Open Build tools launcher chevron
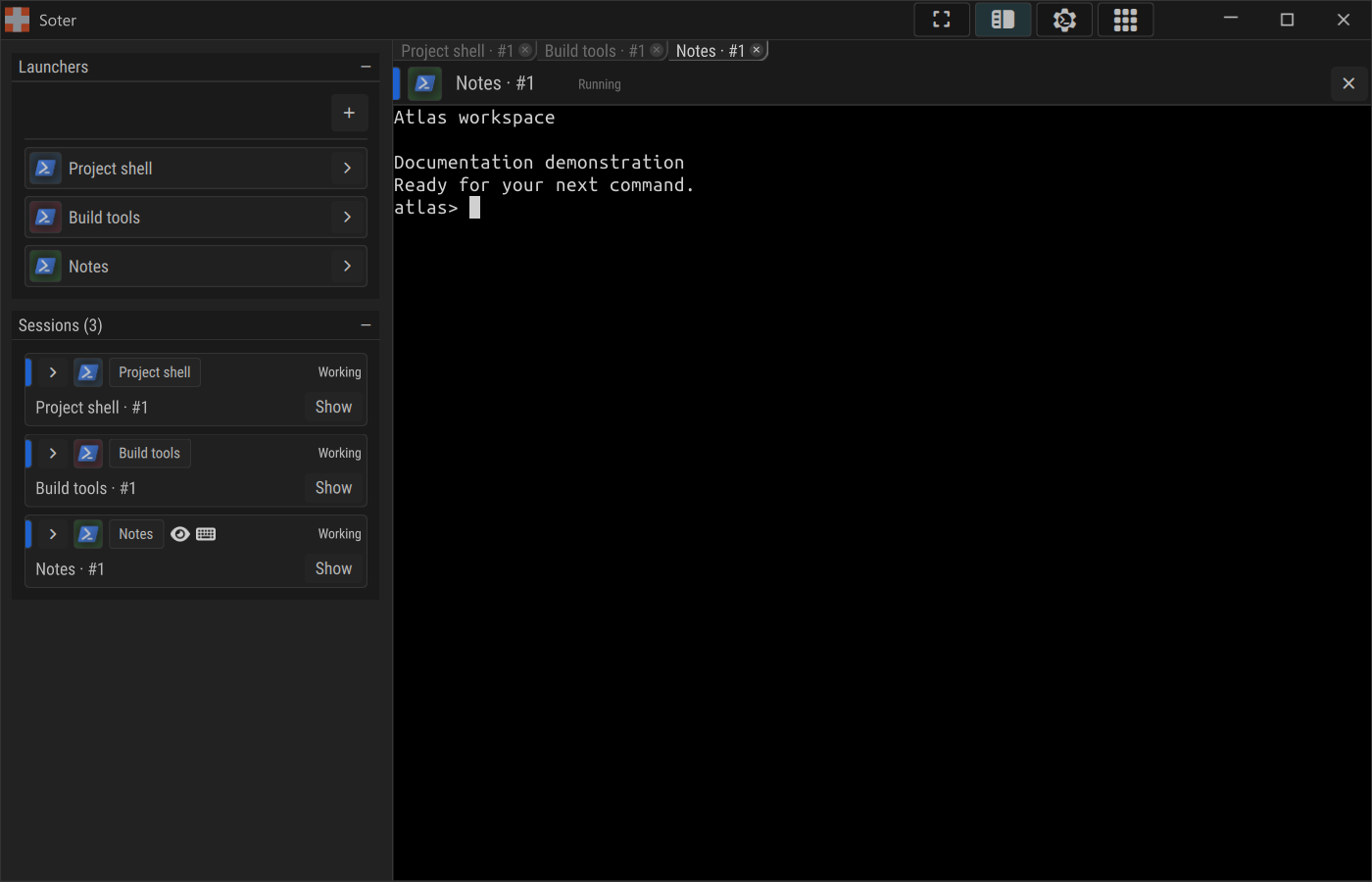 [x=347, y=218]
